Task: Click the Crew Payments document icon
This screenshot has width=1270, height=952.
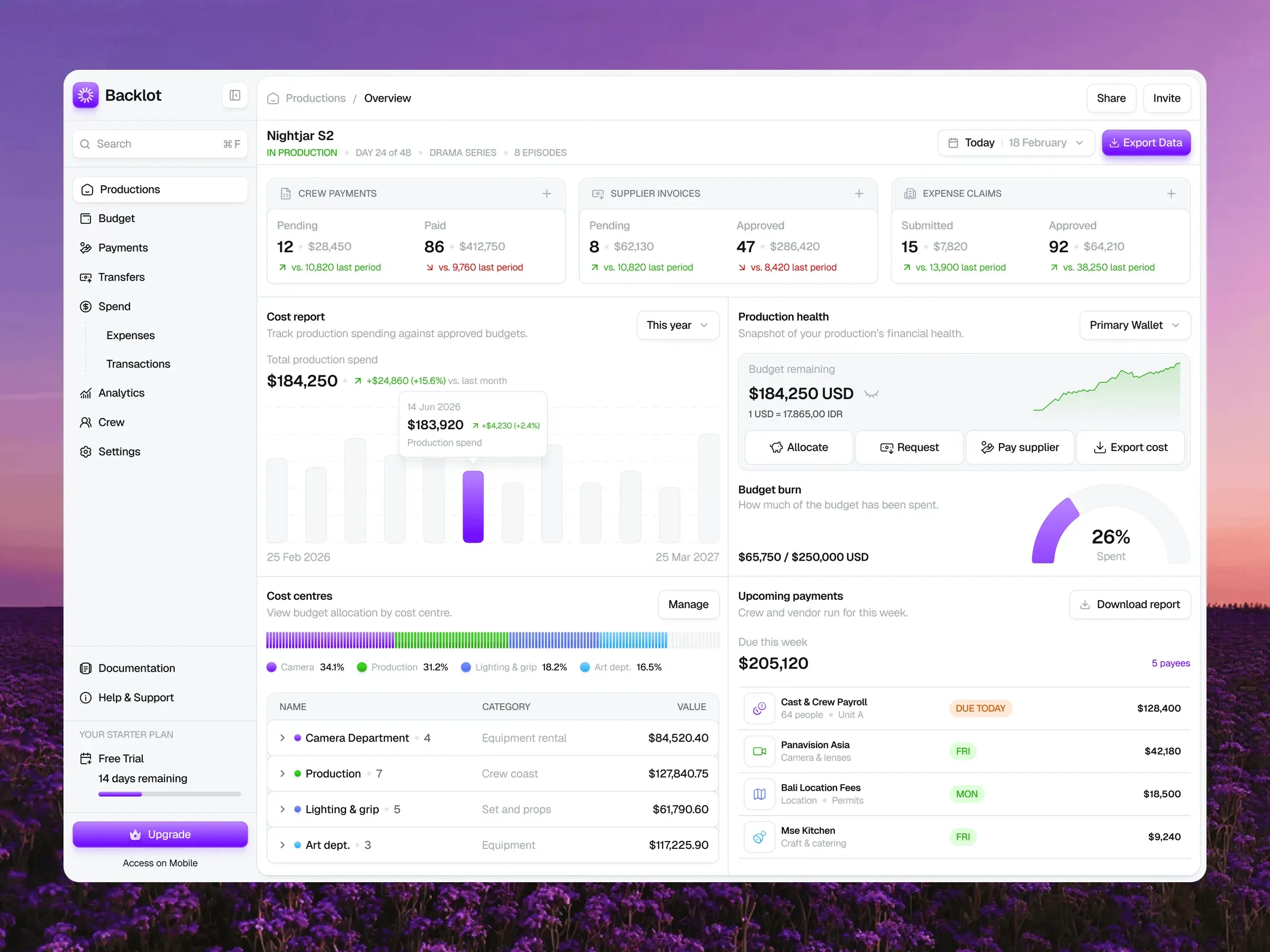Action: 285,194
